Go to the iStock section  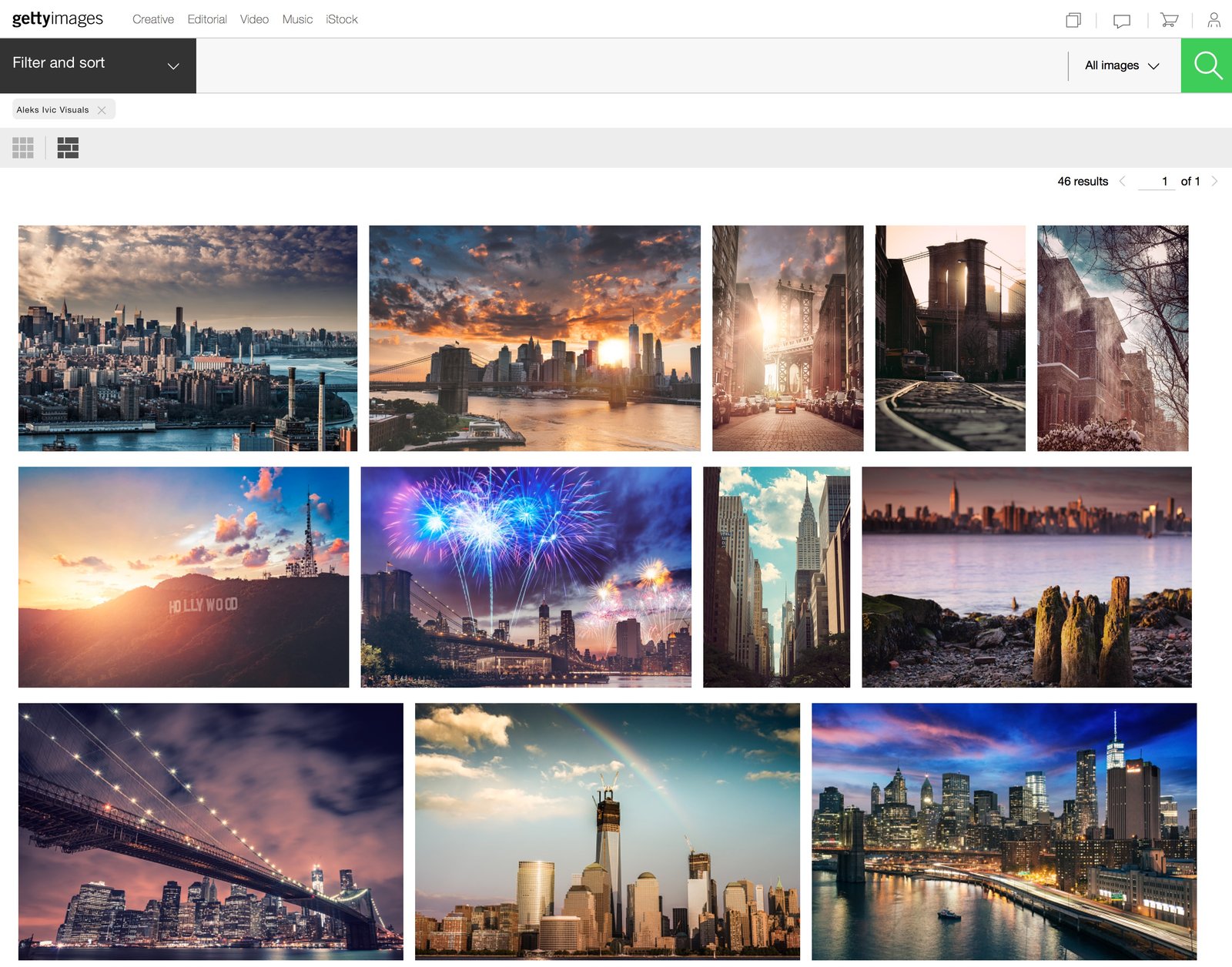click(342, 19)
